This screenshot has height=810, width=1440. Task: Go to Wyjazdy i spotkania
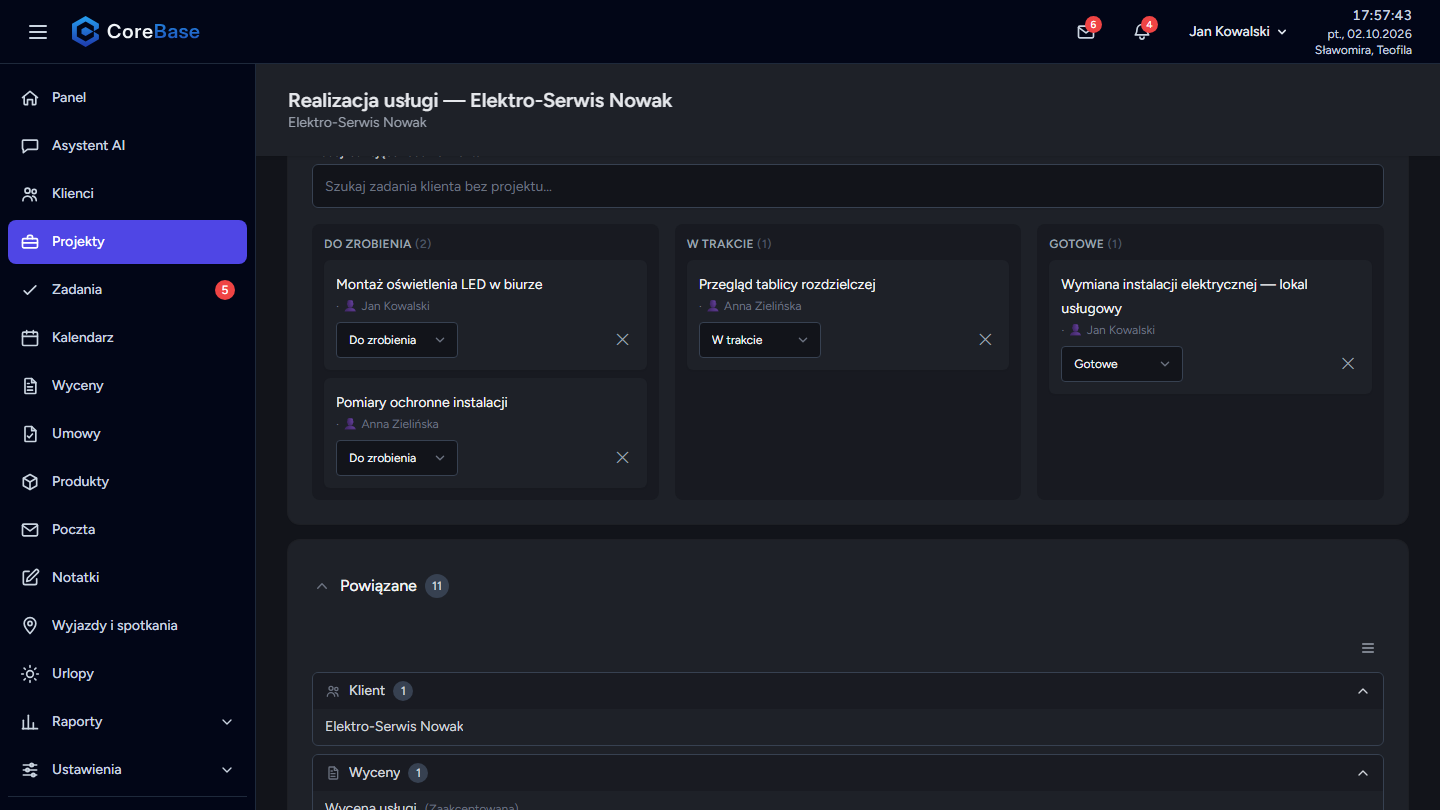click(x=127, y=625)
